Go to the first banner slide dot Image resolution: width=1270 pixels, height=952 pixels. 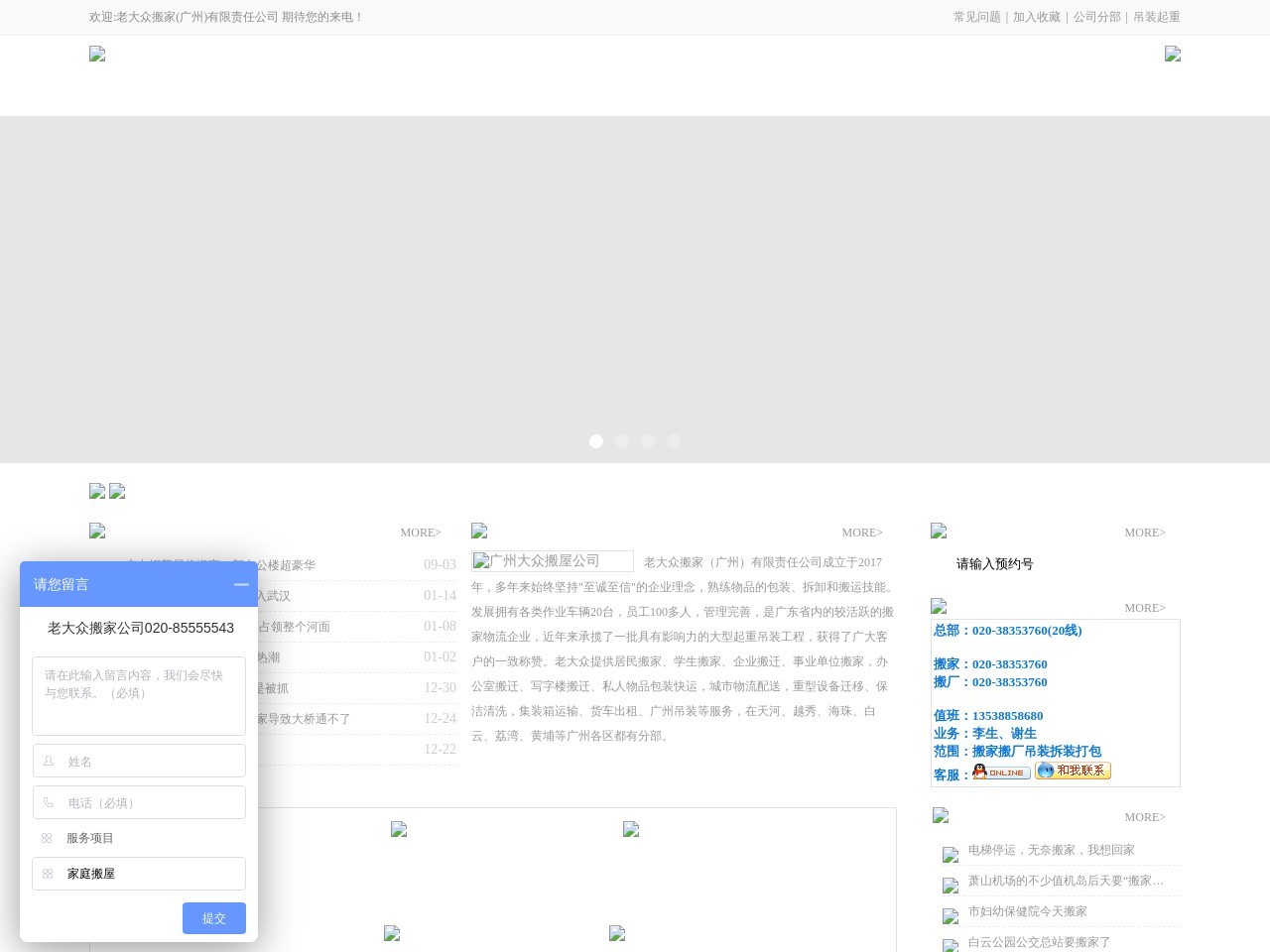point(596,441)
